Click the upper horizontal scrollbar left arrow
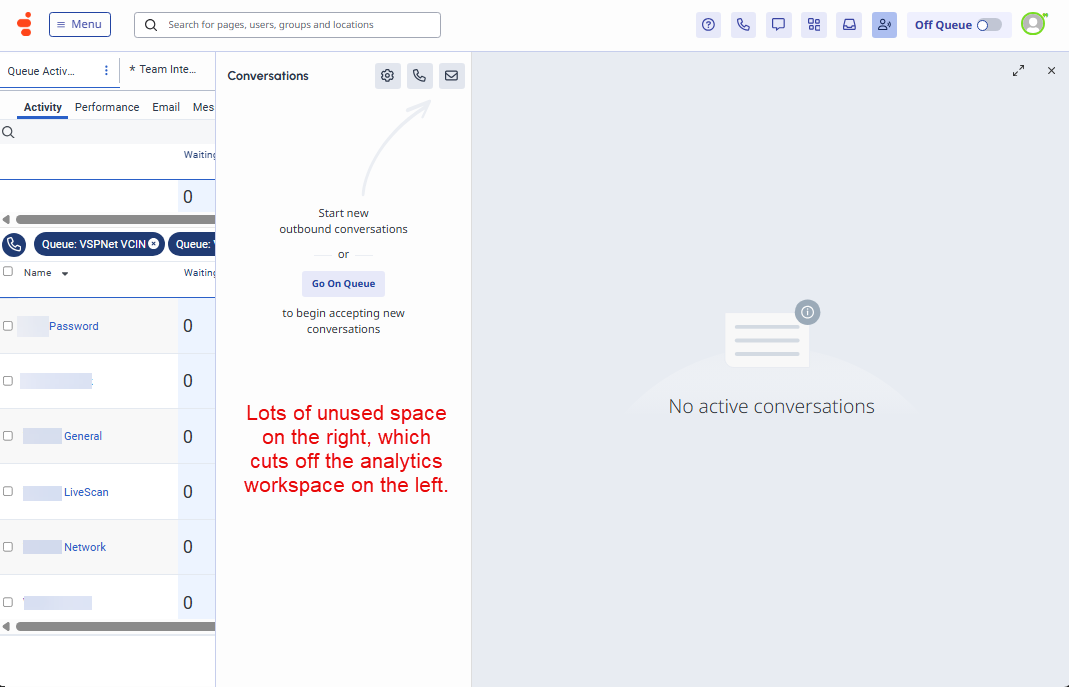This screenshot has width=1069, height=687. pos(6,219)
